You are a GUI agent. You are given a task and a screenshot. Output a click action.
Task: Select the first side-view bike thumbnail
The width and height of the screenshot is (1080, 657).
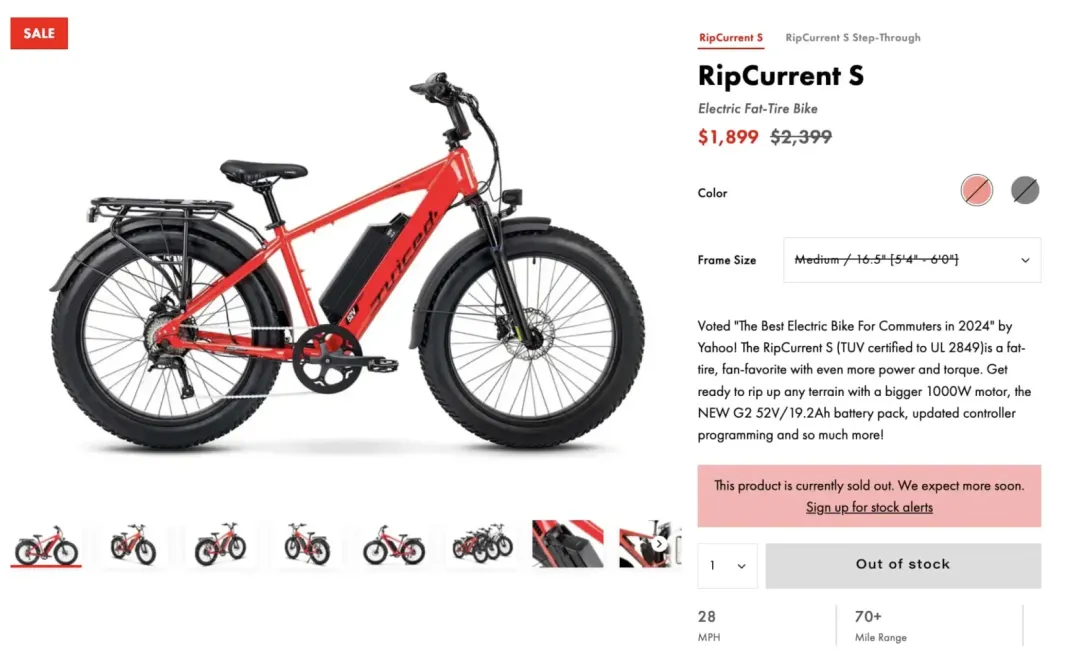click(46, 545)
